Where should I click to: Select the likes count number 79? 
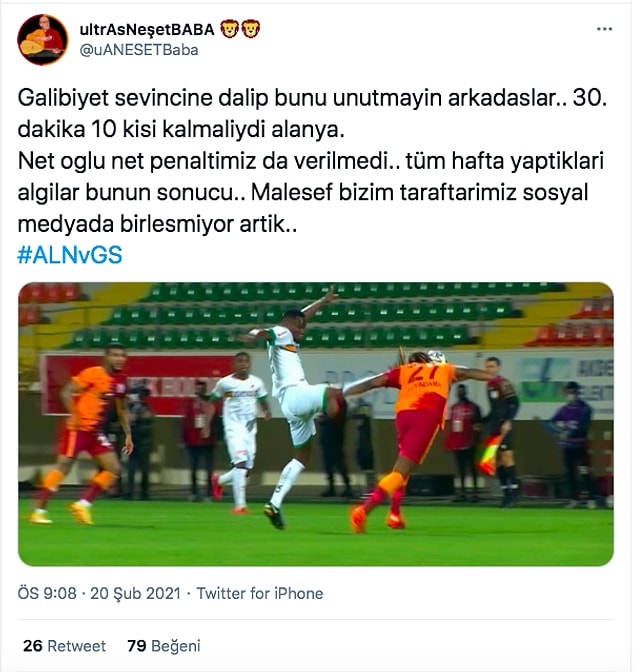pos(137,646)
